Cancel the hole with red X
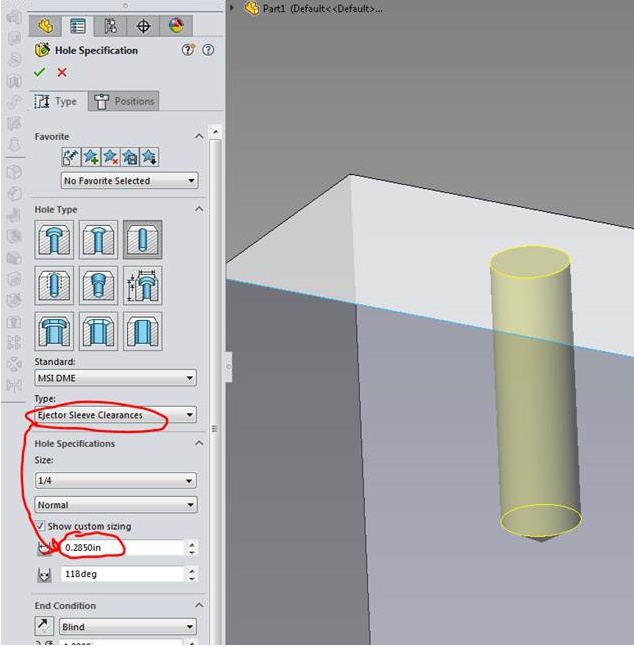The image size is (634, 647). (62, 73)
